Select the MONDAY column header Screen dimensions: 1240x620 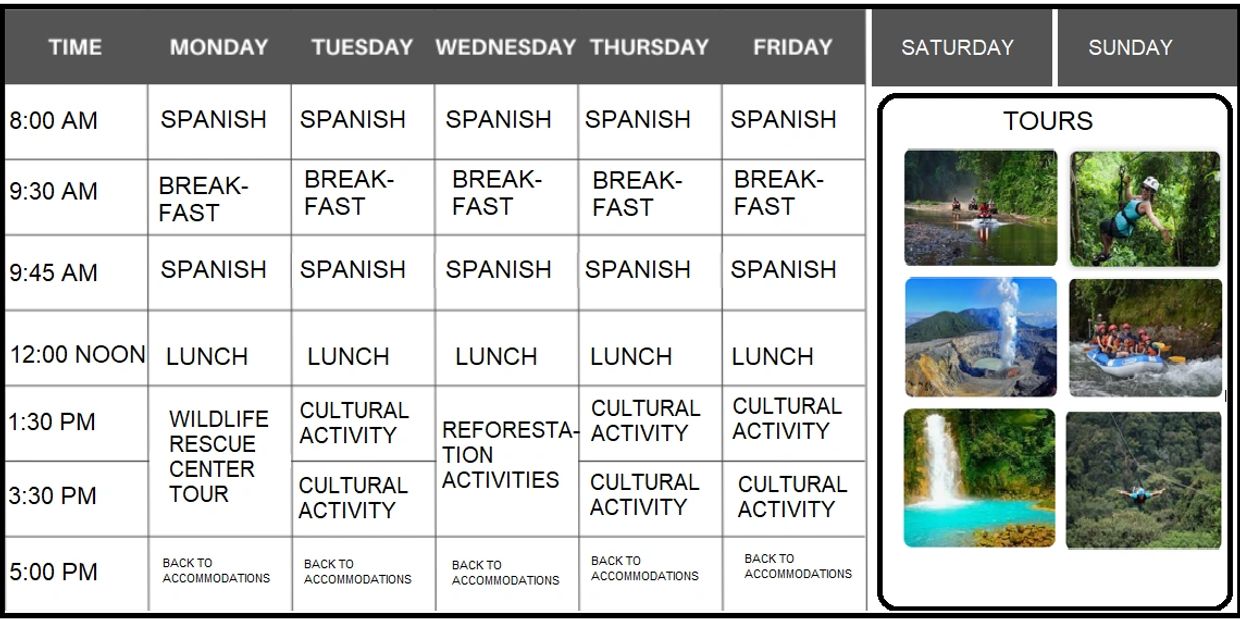click(219, 47)
